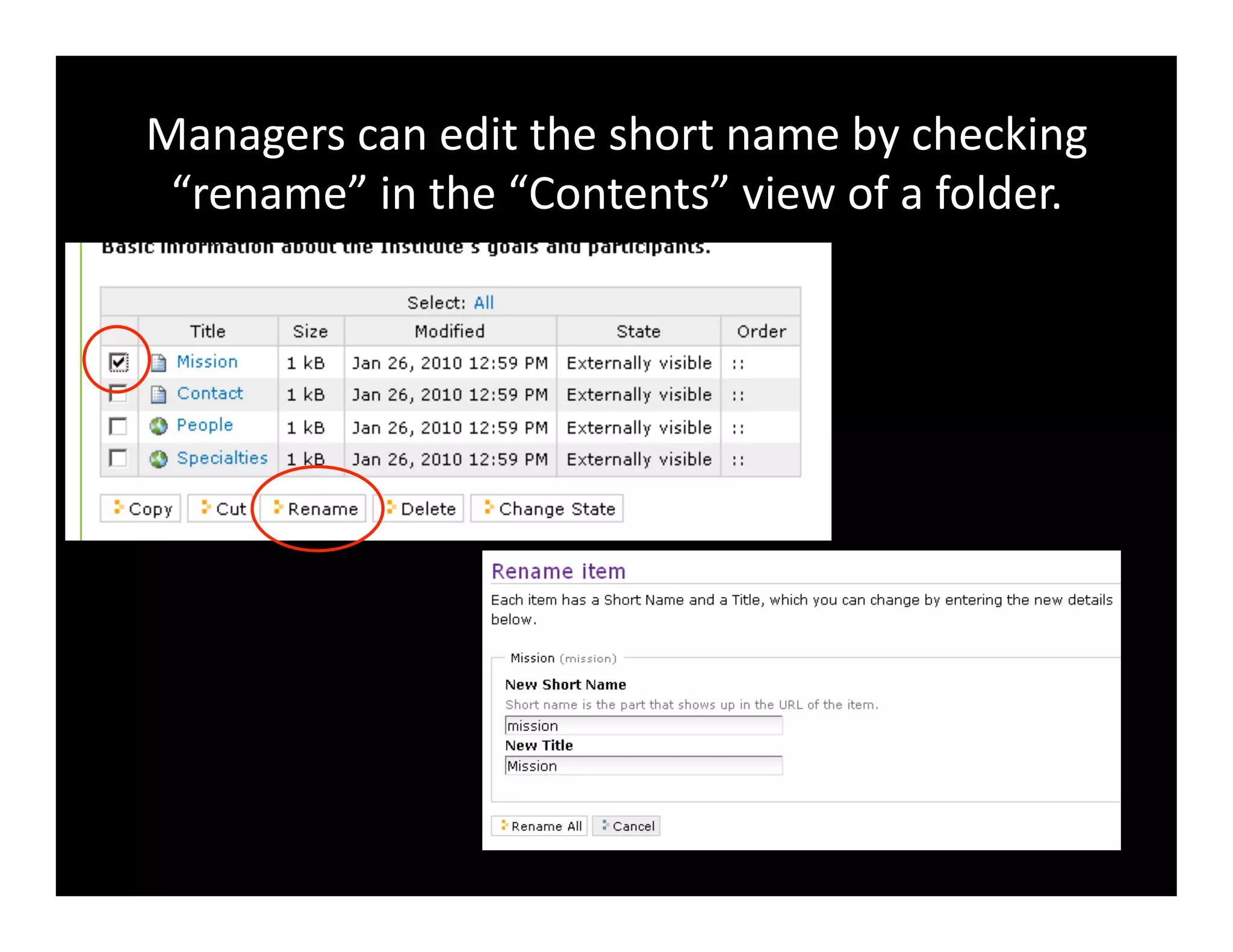Cancel the rename item form

coord(626,826)
